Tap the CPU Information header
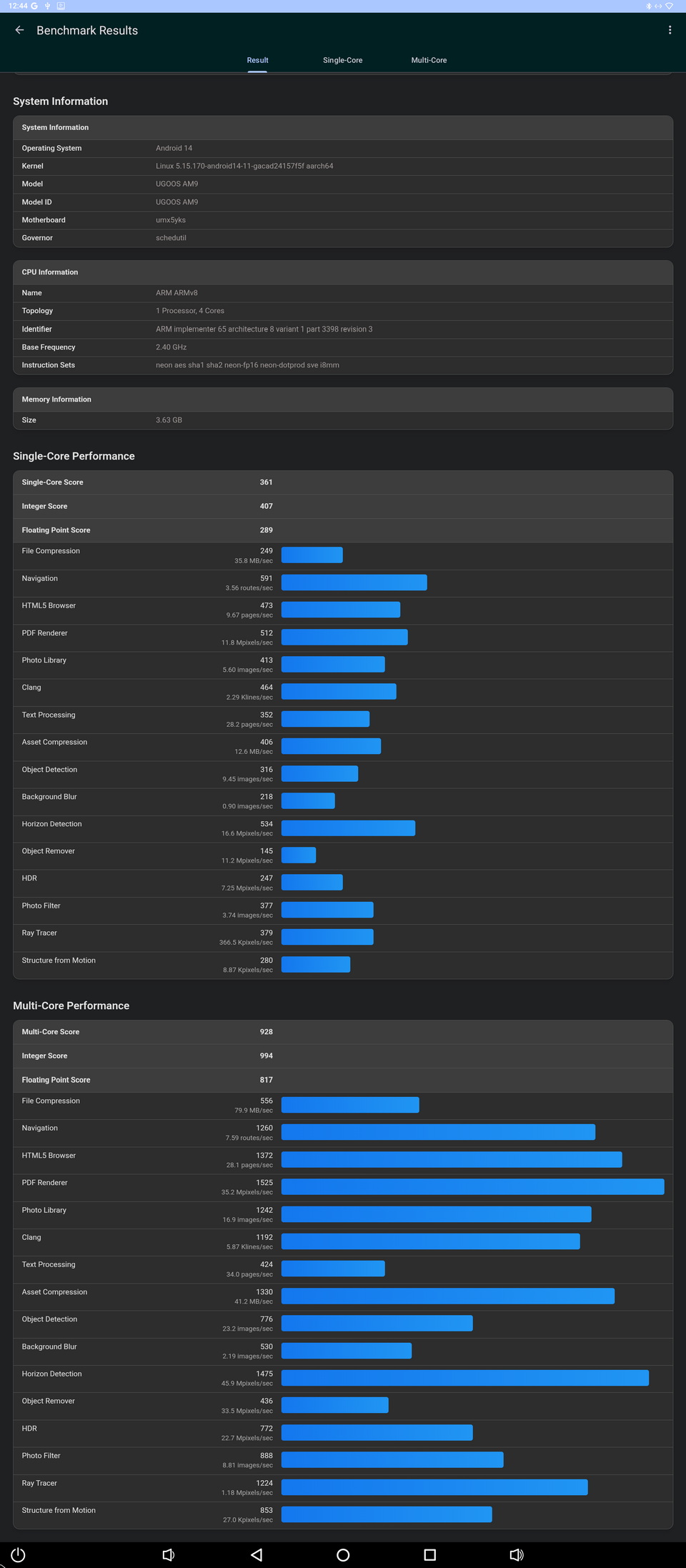The width and height of the screenshot is (686, 1568). pyautogui.click(x=343, y=272)
